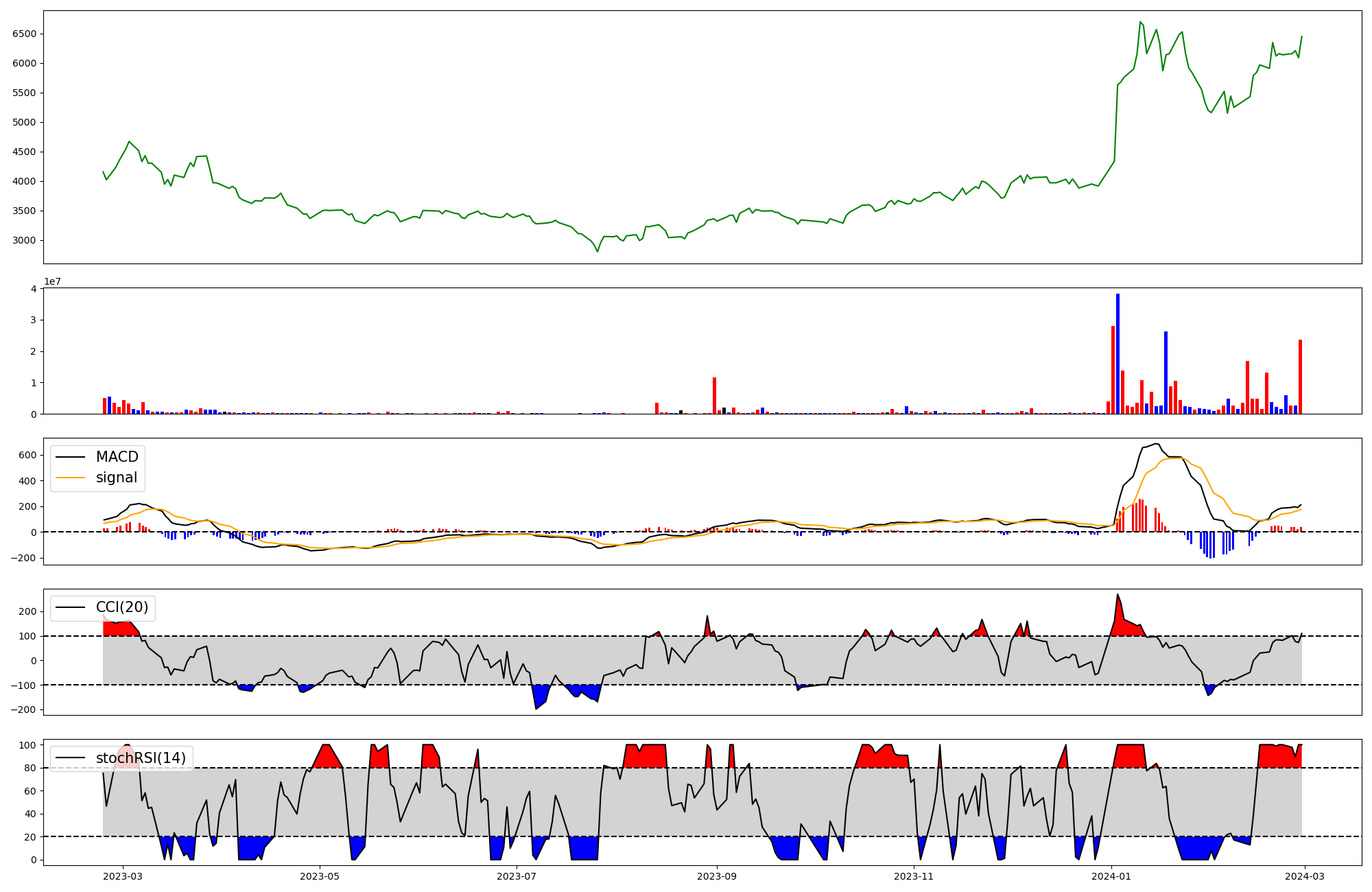
Task: Click the 2024-01 x-axis date label
Action: click(x=1111, y=876)
